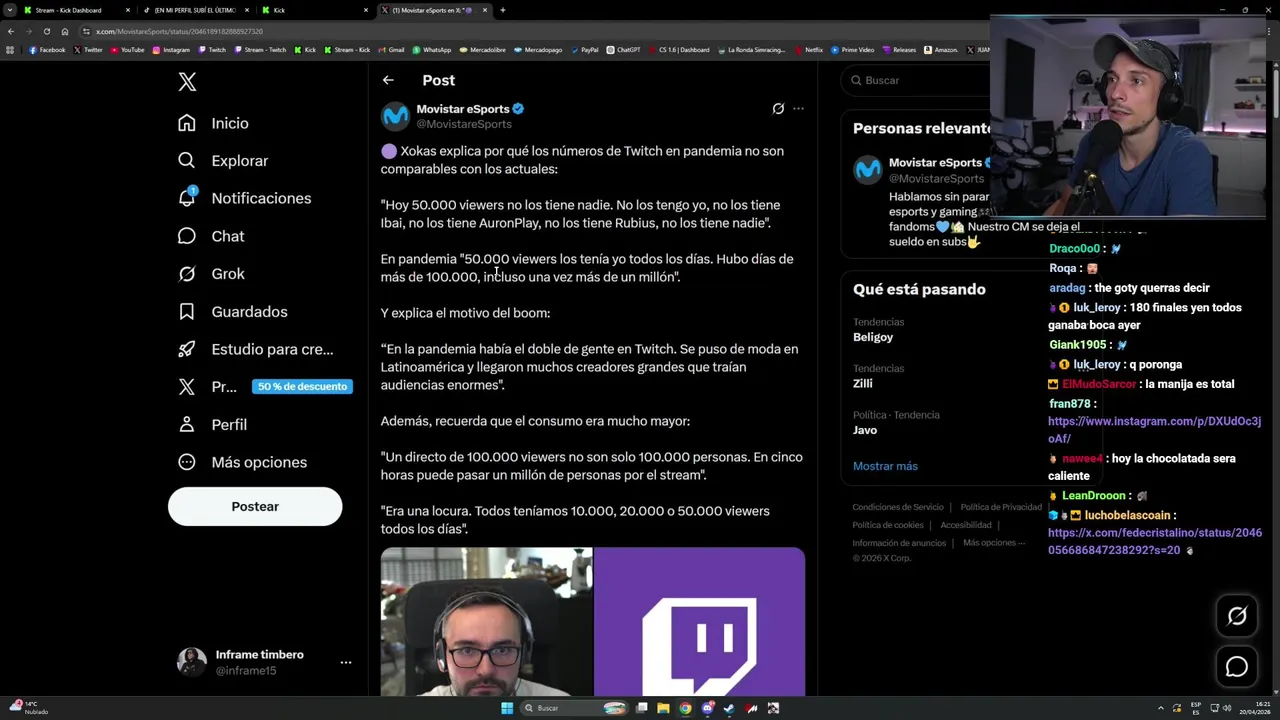This screenshot has height=720, width=1280.
Task: Switch to EN MI PERFIL SUBÍ browser tab
Action: click(195, 10)
